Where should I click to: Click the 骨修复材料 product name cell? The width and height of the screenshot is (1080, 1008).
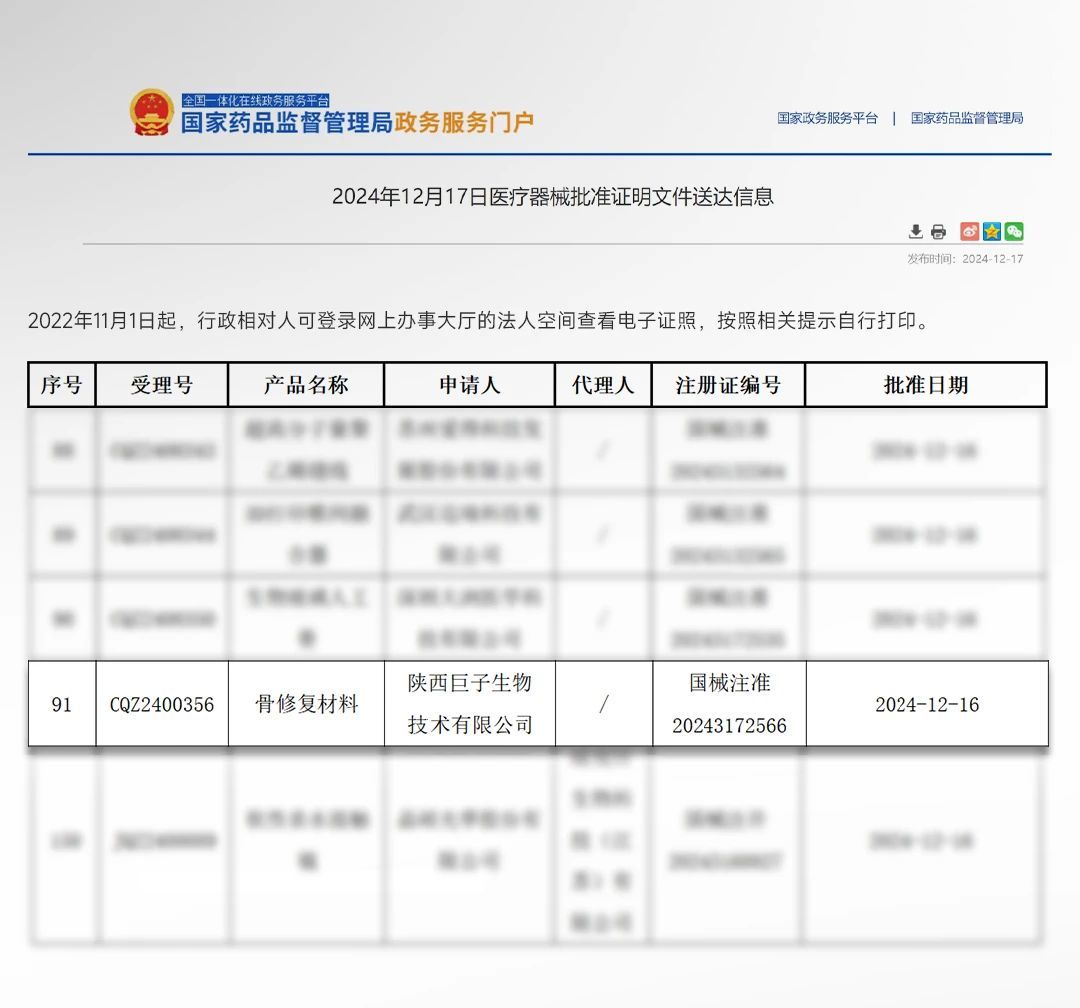click(306, 705)
